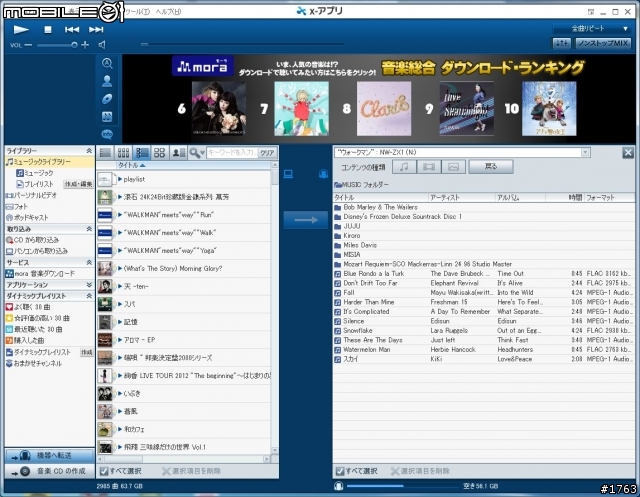This screenshot has height=497, width=640.
Task: Open the mora logo banner
Action: pyautogui.click(x=203, y=66)
